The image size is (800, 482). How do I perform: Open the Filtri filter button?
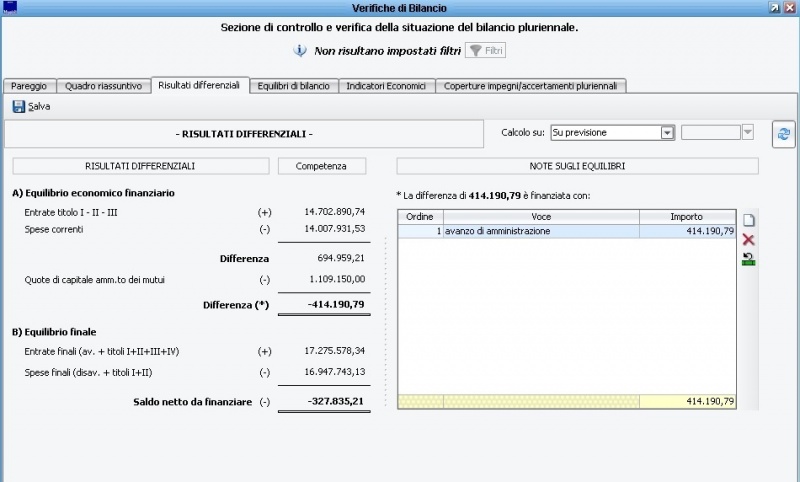click(485, 50)
